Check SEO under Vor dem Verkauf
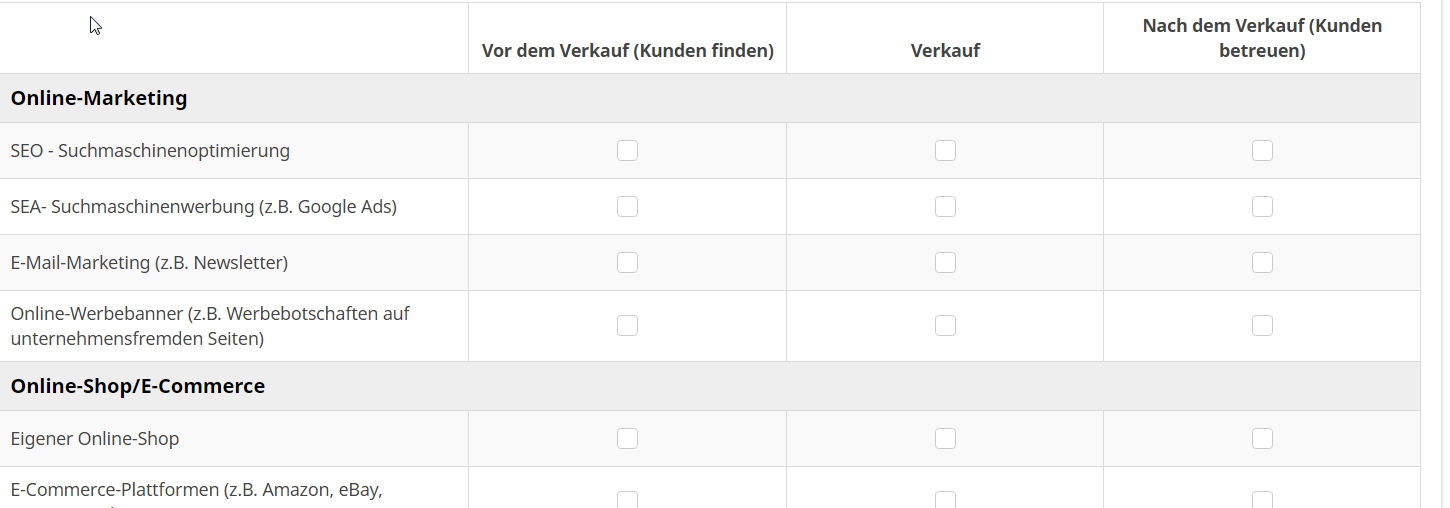 click(x=627, y=151)
